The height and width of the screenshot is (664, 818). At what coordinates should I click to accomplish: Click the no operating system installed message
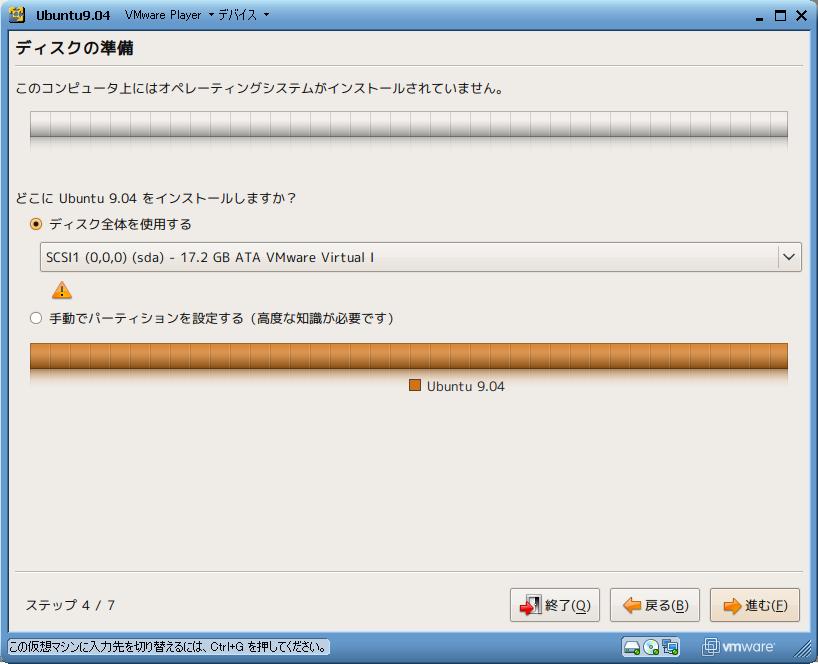click(x=260, y=88)
